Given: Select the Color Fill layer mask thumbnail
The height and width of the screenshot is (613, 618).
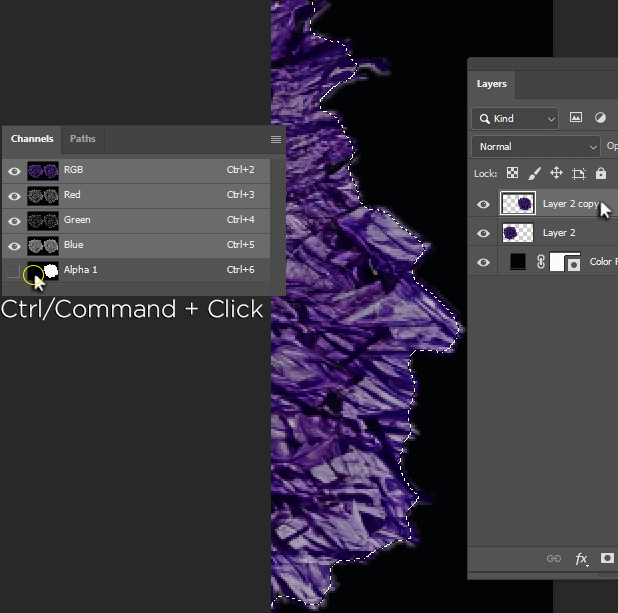Looking at the screenshot, I should 565,262.
